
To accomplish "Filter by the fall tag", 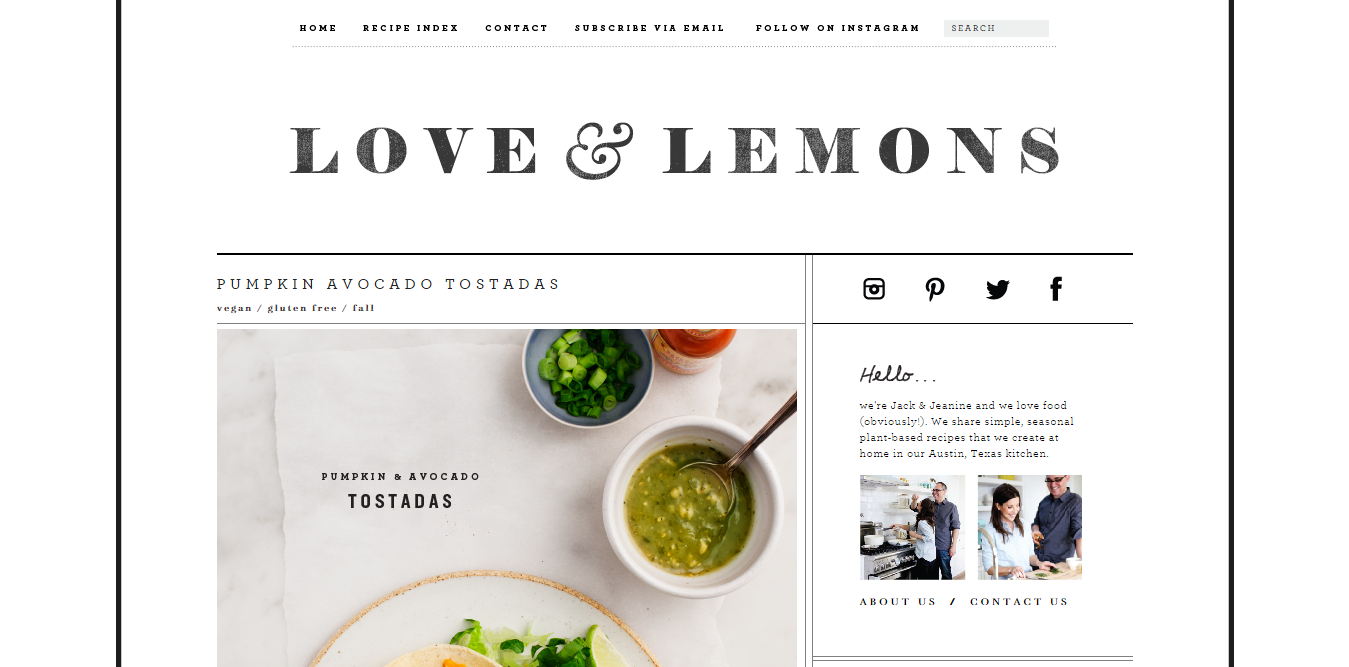I will click(x=364, y=308).
